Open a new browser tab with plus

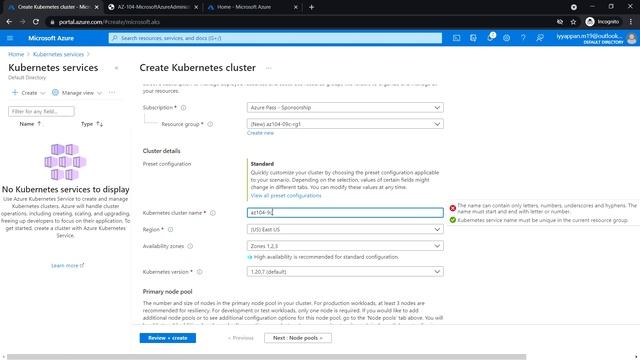[311, 7]
